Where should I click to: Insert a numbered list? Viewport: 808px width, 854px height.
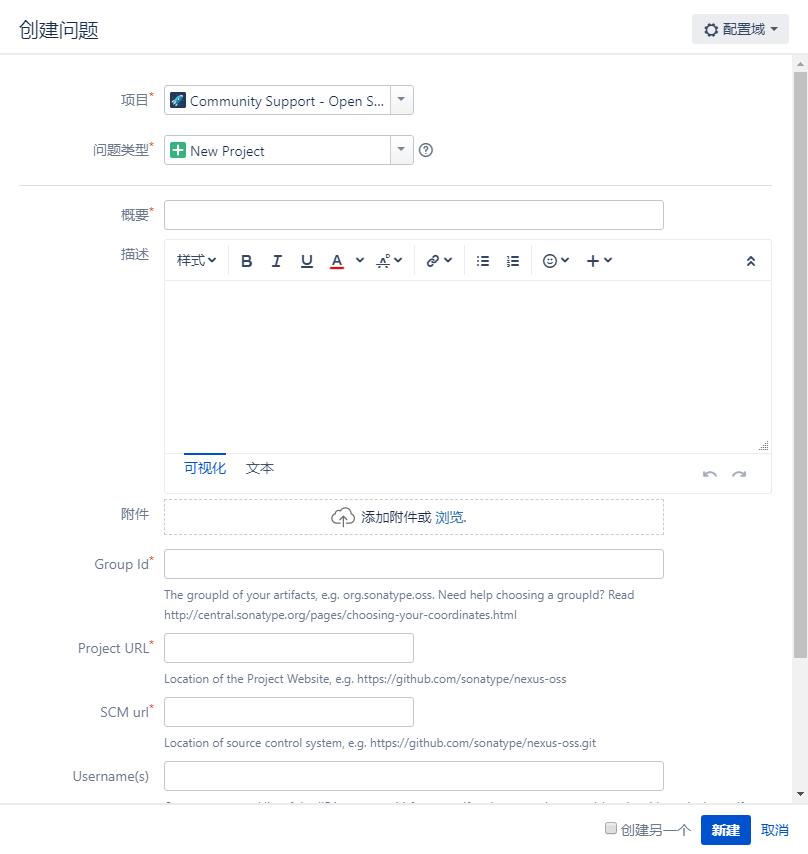pyautogui.click(x=513, y=261)
